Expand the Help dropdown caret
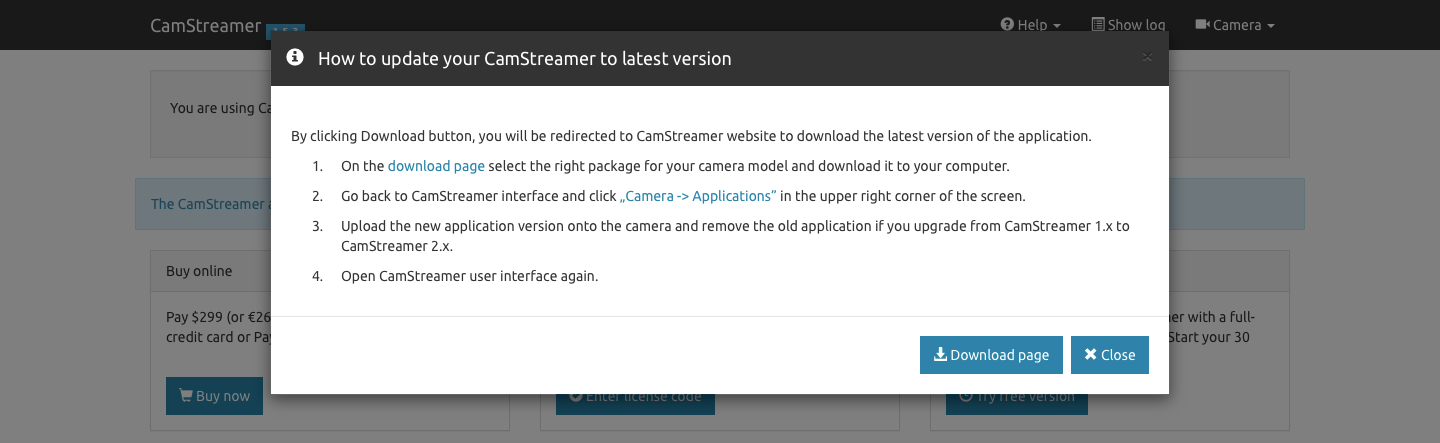Viewport: 1440px width, 443px height. (x=1057, y=26)
